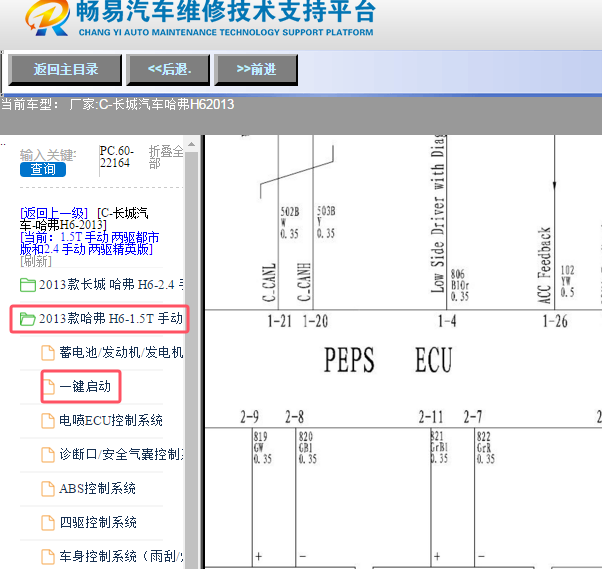Viewport: 602px width, 569px height.
Task: Click the Low Side Driver label
Action: pyautogui.click(x=438, y=214)
